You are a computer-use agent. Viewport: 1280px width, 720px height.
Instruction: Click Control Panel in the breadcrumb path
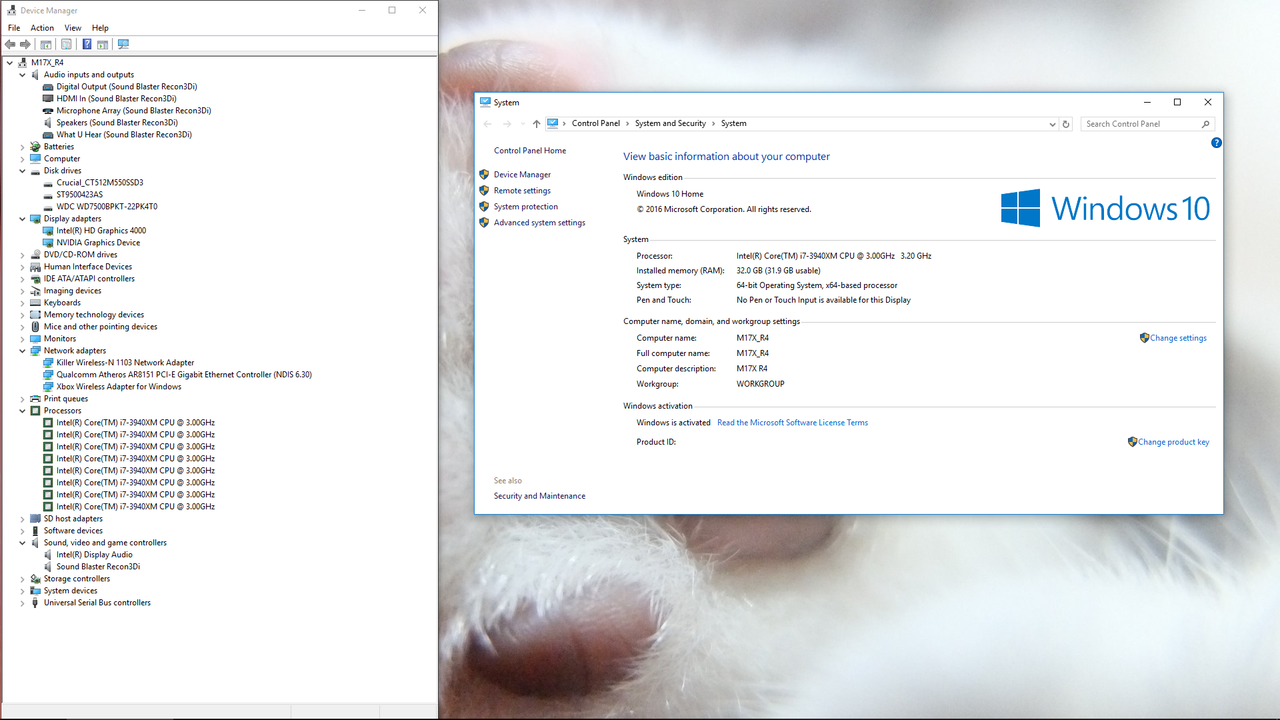596,124
